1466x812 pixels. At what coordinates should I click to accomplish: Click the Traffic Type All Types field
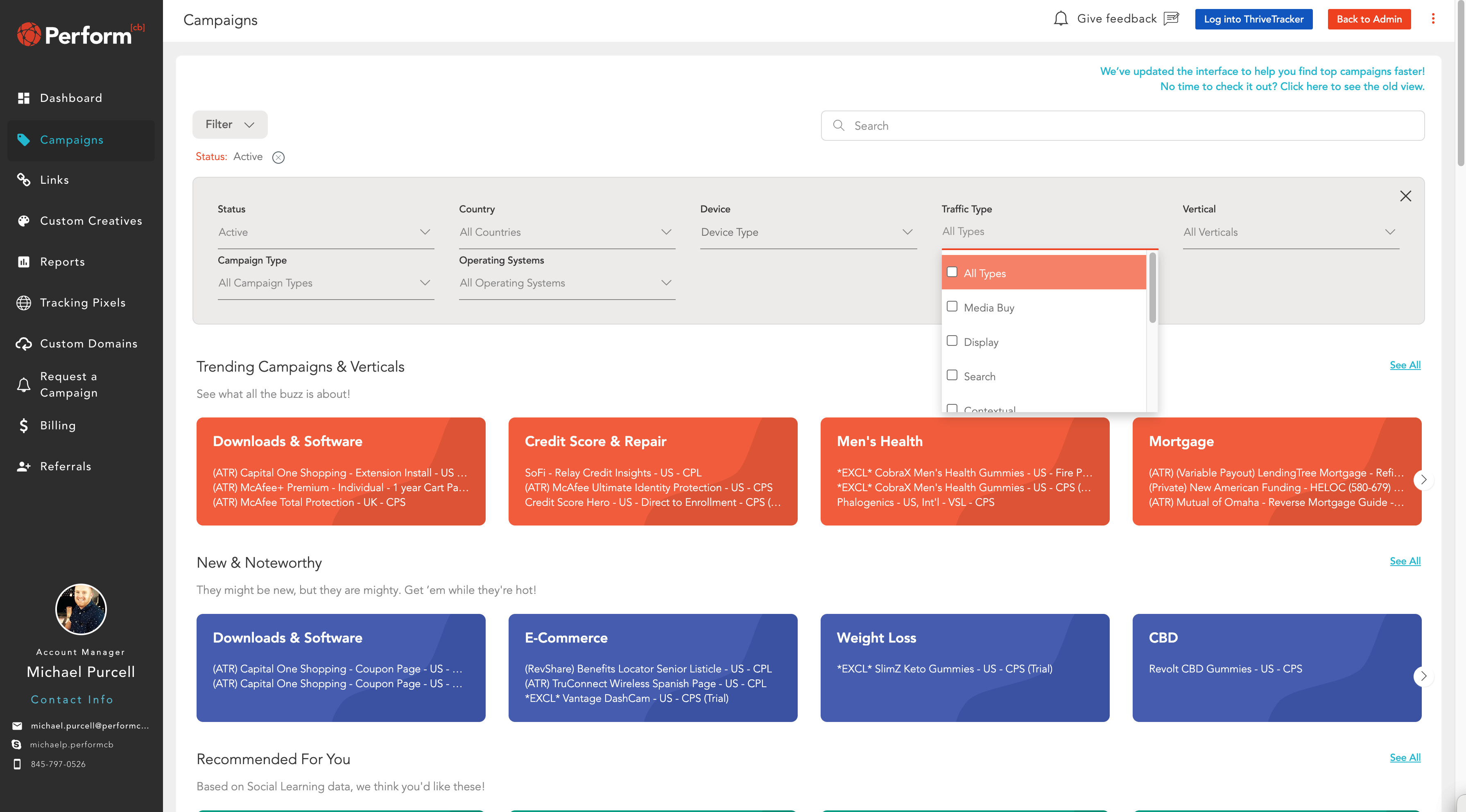tap(1050, 231)
